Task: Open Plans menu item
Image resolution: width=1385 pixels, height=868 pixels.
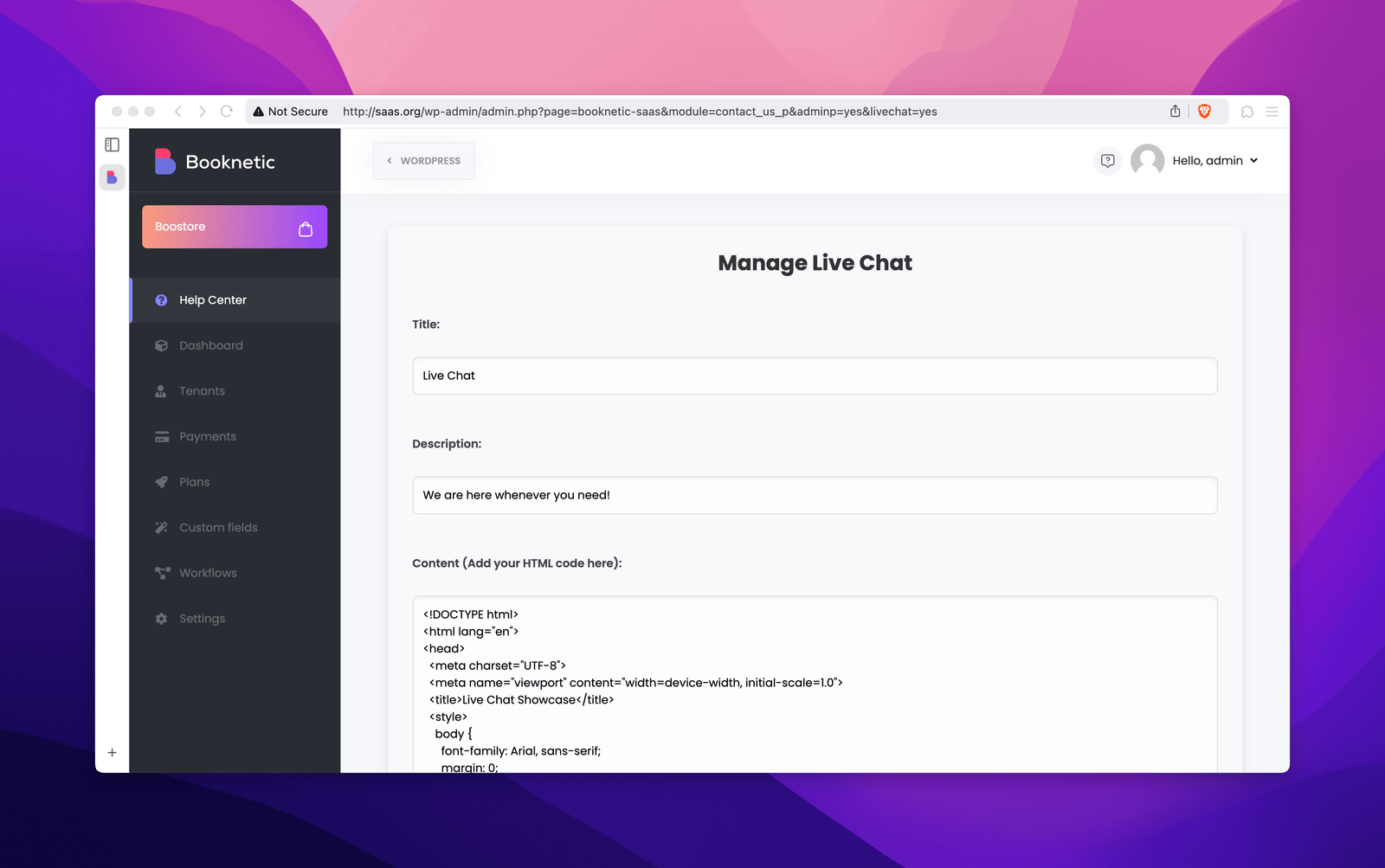Action: pos(235,482)
